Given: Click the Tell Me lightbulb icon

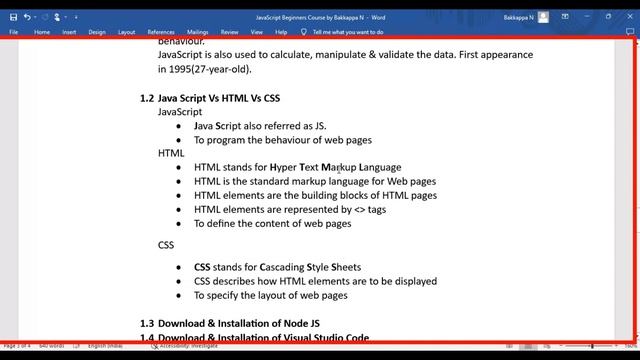Looking at the screenshot, I should coord(303,32).
